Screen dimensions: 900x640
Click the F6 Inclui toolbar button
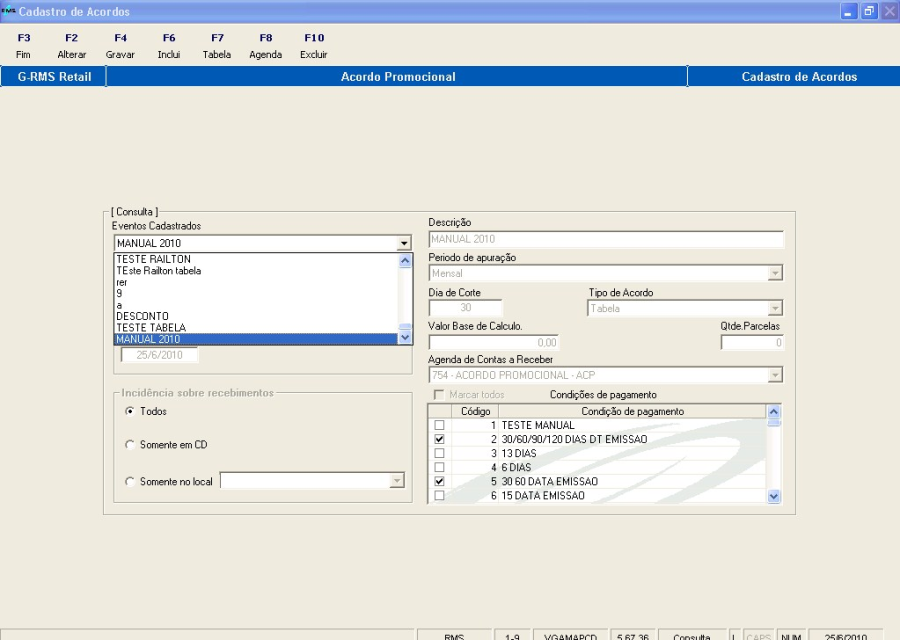[x=169, y=46]
